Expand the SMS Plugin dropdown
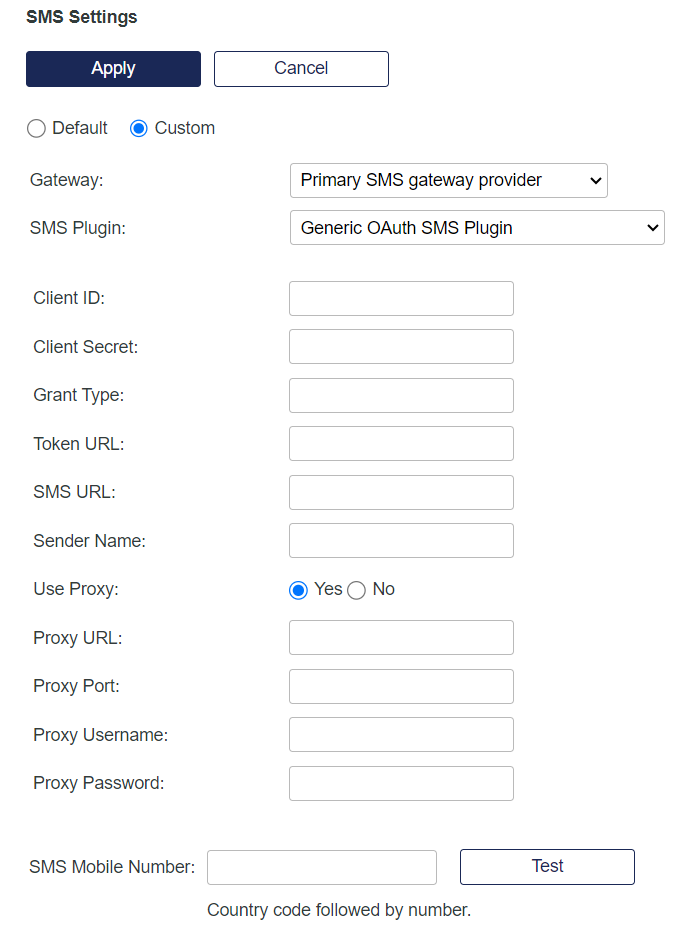Image resolution: width=683 pixels, height=926 pixels. coord(477,228)
